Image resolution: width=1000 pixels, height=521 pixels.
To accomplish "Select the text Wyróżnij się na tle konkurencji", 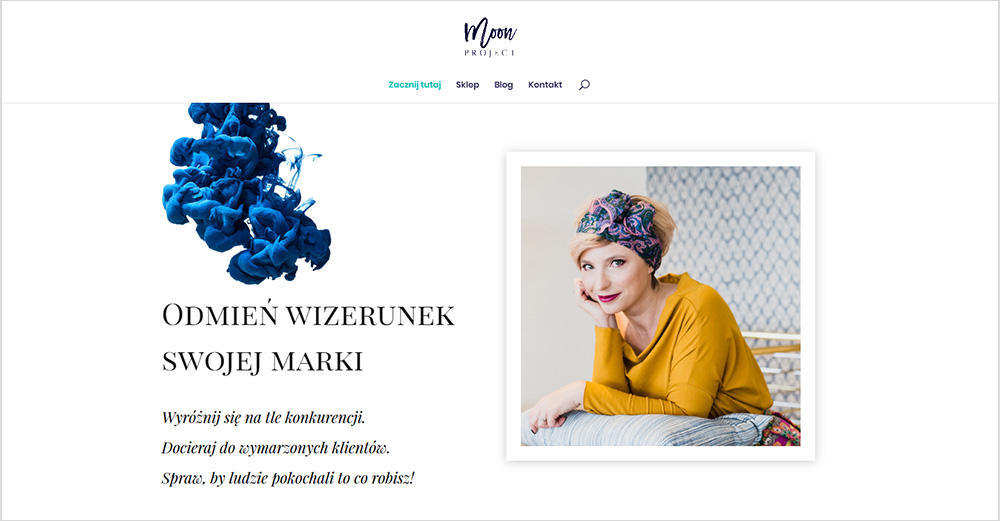I will click(263, 418).
